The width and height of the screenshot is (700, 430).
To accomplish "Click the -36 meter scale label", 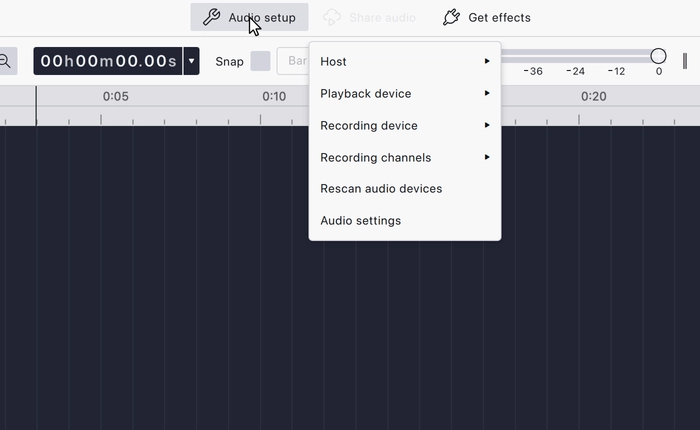I will pos(533,71).
